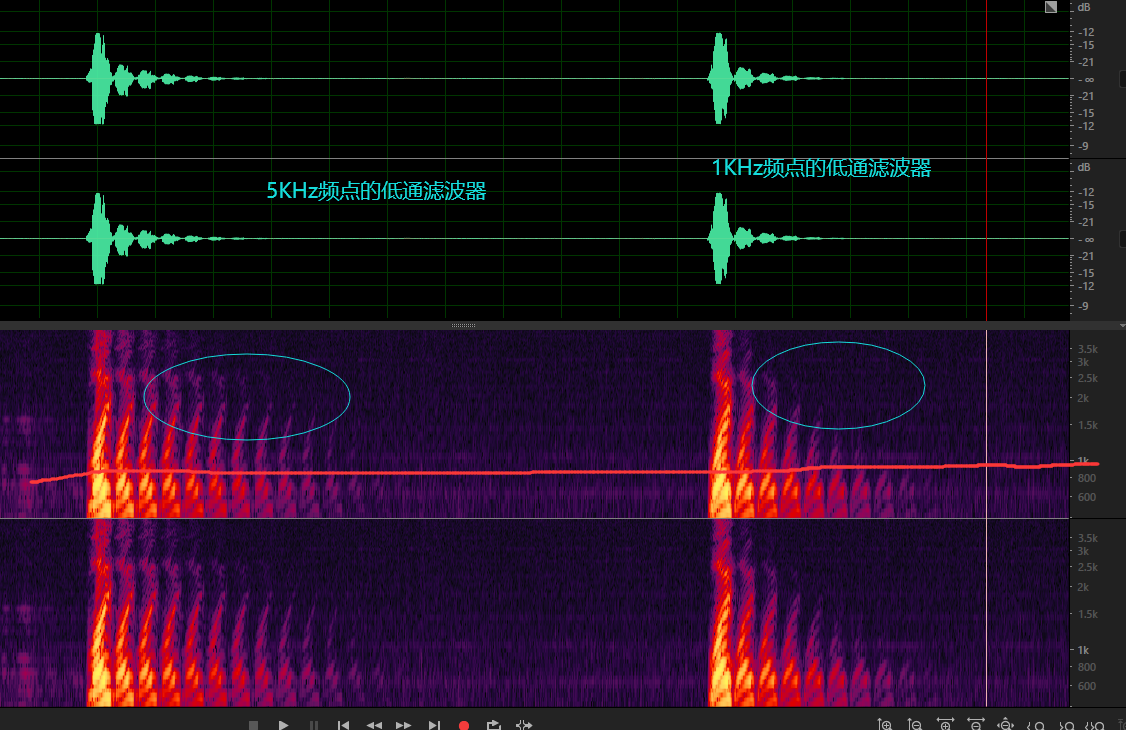
Task: Toggle the Skip Selection button
Action: 524,726
